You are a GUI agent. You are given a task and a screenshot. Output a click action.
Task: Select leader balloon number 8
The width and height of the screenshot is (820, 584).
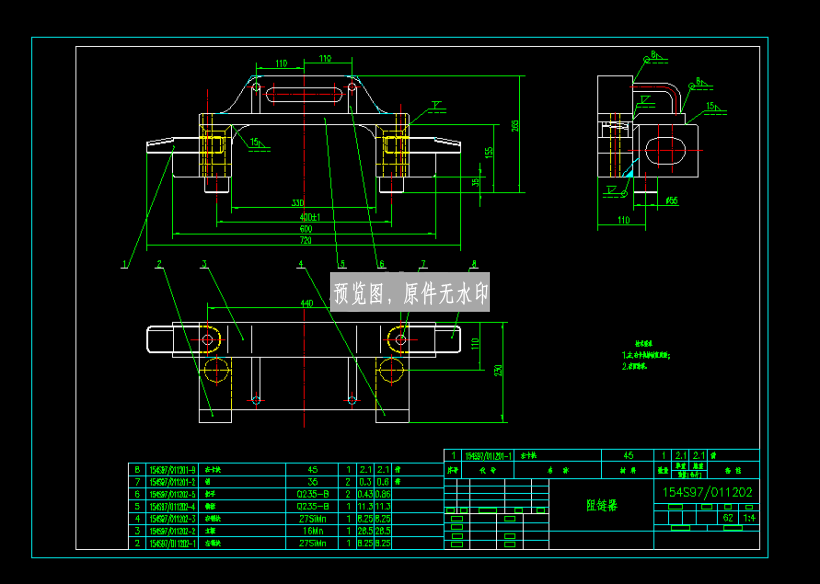coord(474,264)
